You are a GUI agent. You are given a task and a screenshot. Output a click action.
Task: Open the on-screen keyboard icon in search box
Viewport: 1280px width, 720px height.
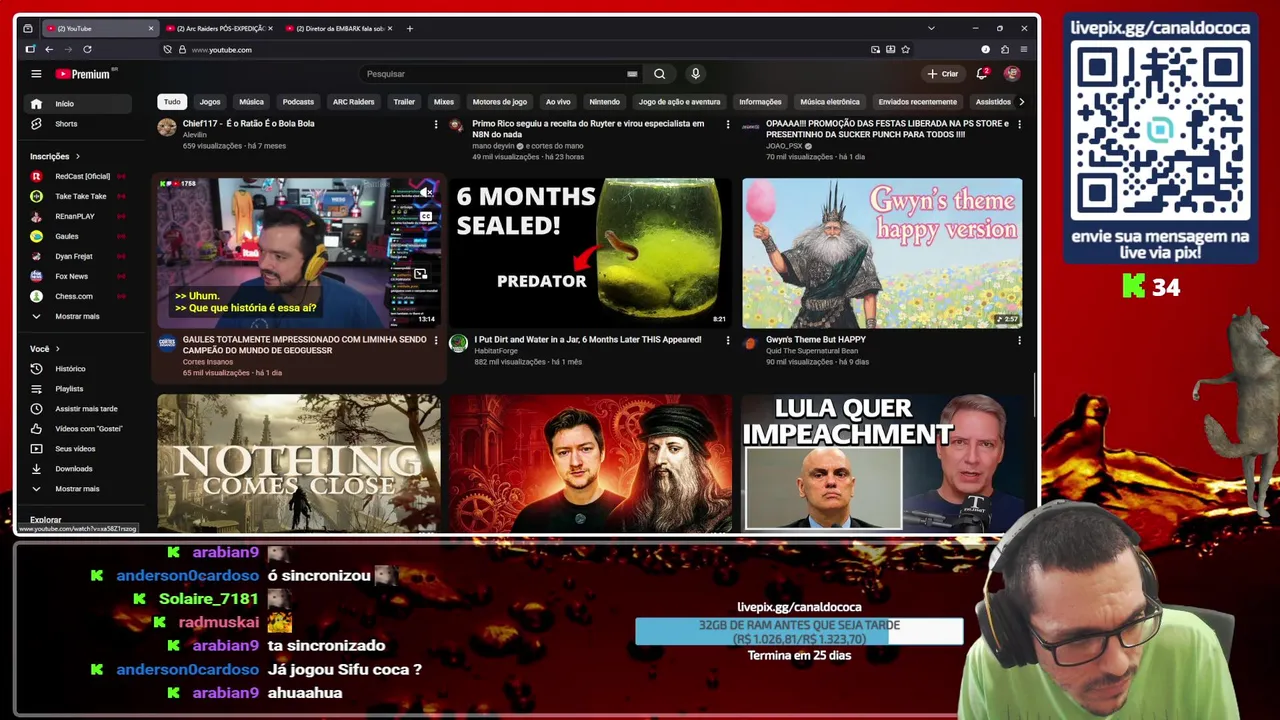pyautogui.click(x=632, y=74)
